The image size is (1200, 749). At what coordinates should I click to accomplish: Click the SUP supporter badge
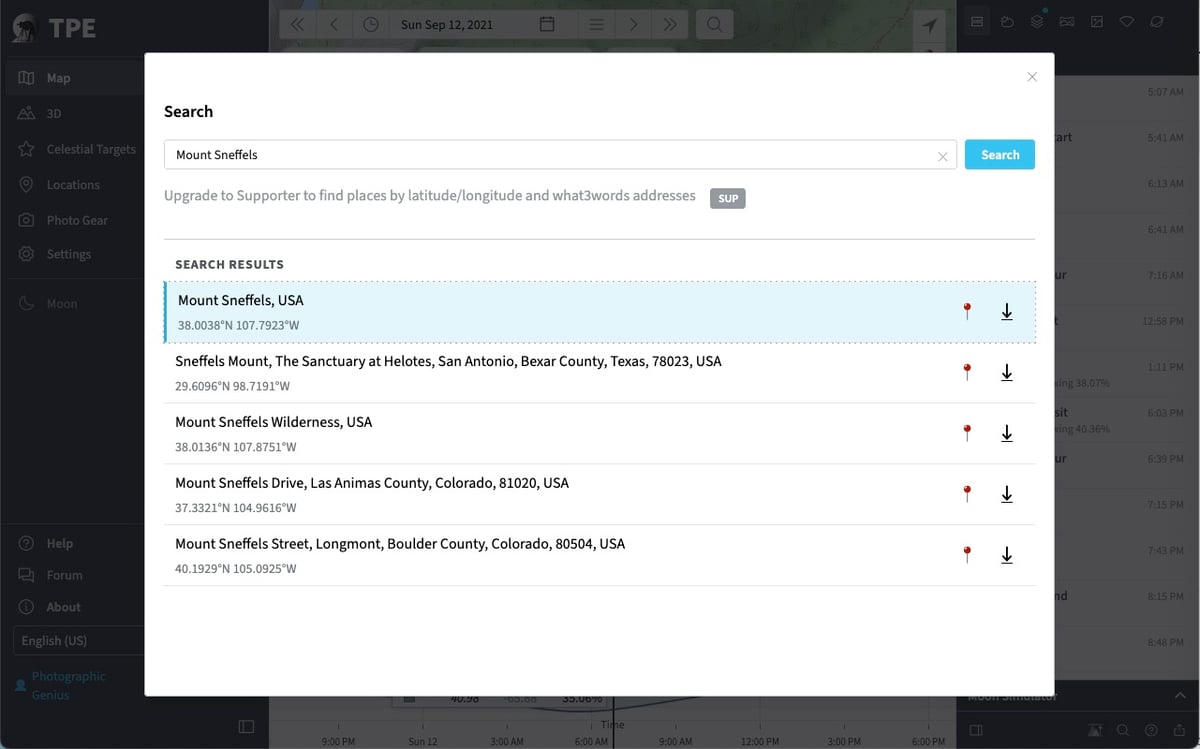coord(728,198)
